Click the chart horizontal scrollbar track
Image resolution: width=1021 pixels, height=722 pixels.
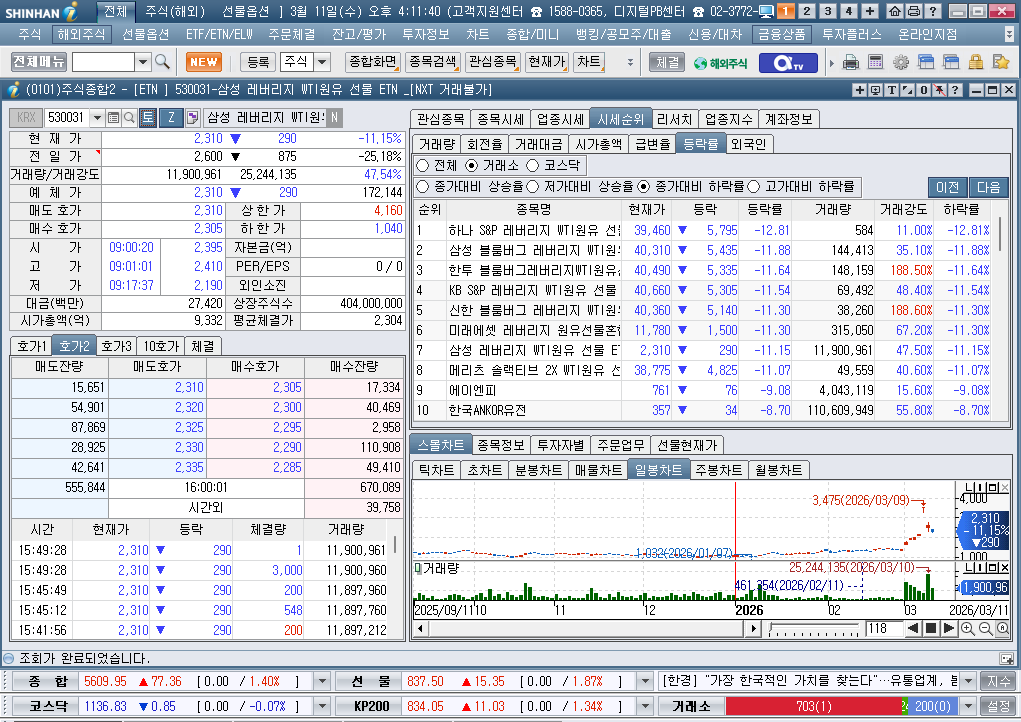[x=585, y=629]
